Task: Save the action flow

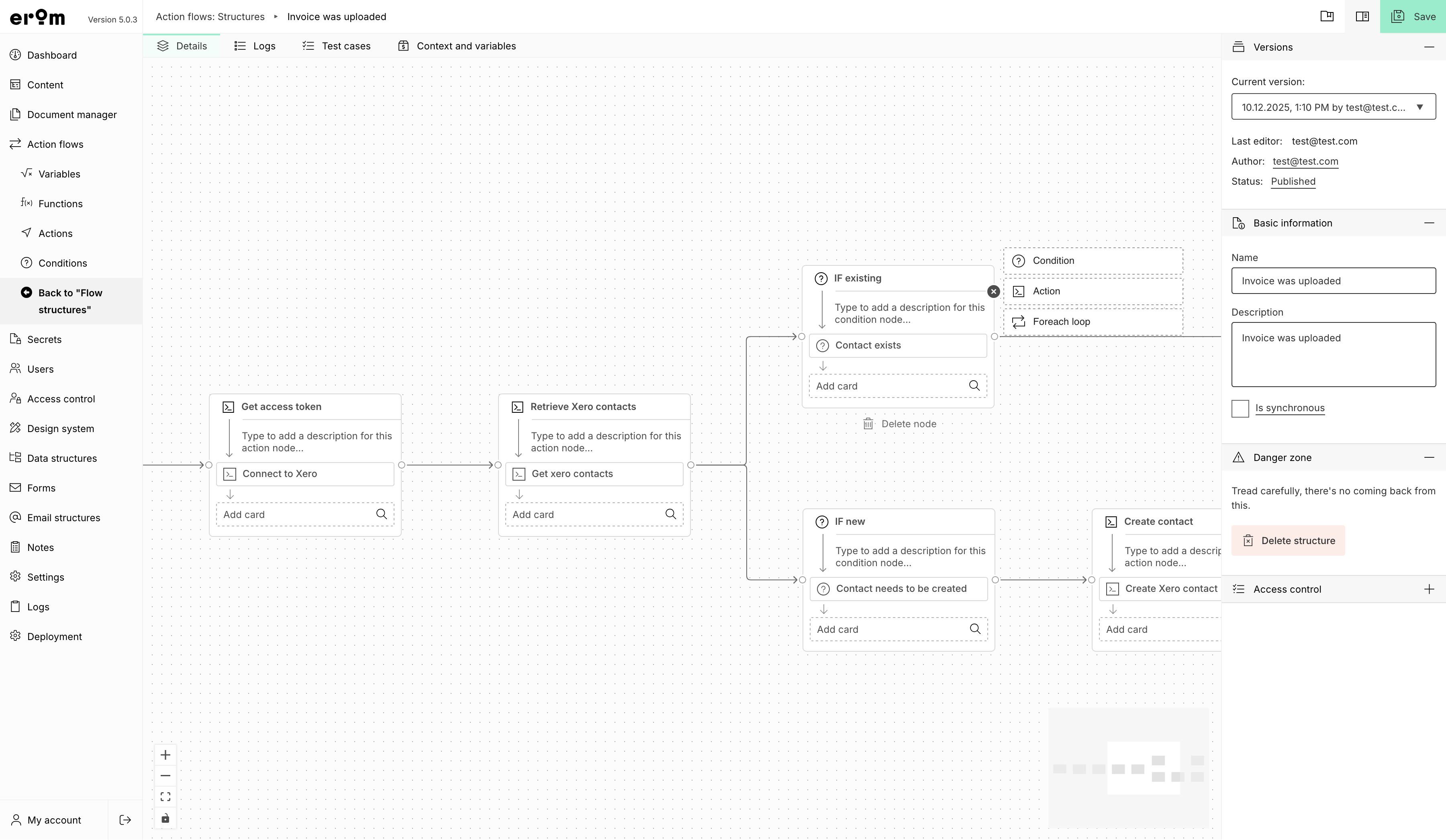Action: point(1413,16)
